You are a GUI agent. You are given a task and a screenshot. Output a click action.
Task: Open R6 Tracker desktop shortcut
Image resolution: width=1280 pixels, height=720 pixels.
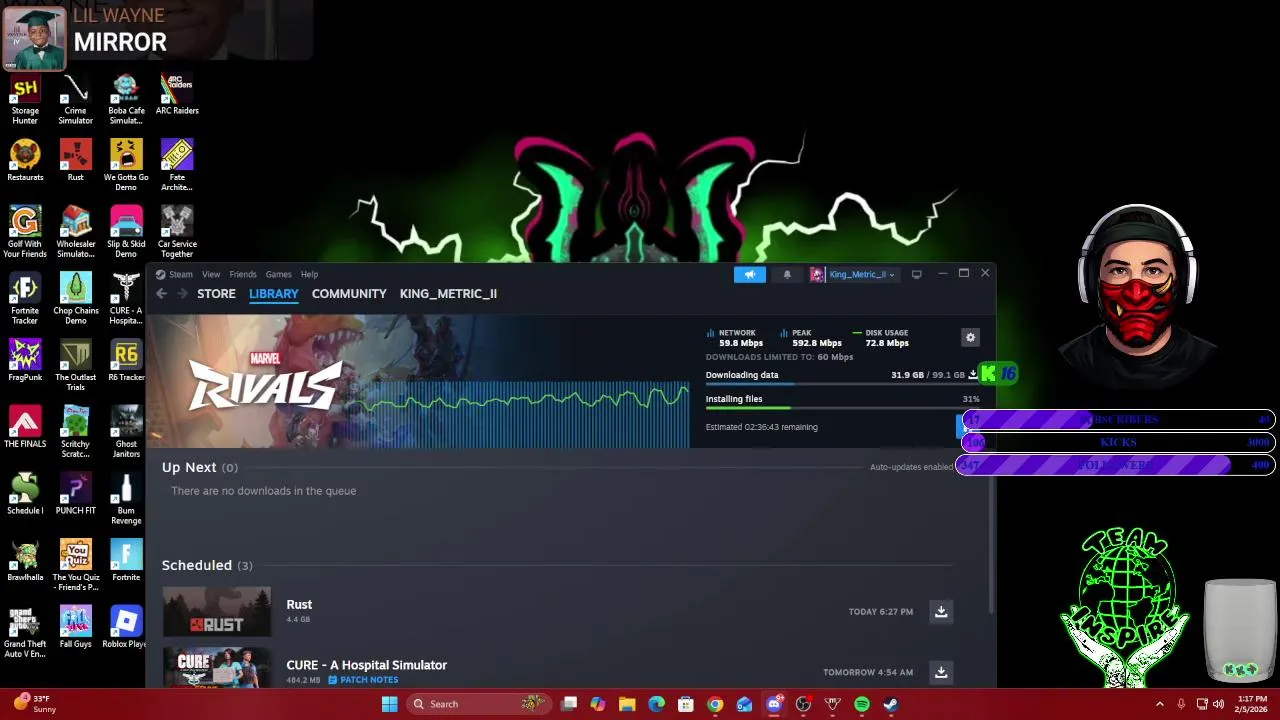(126, 361)
